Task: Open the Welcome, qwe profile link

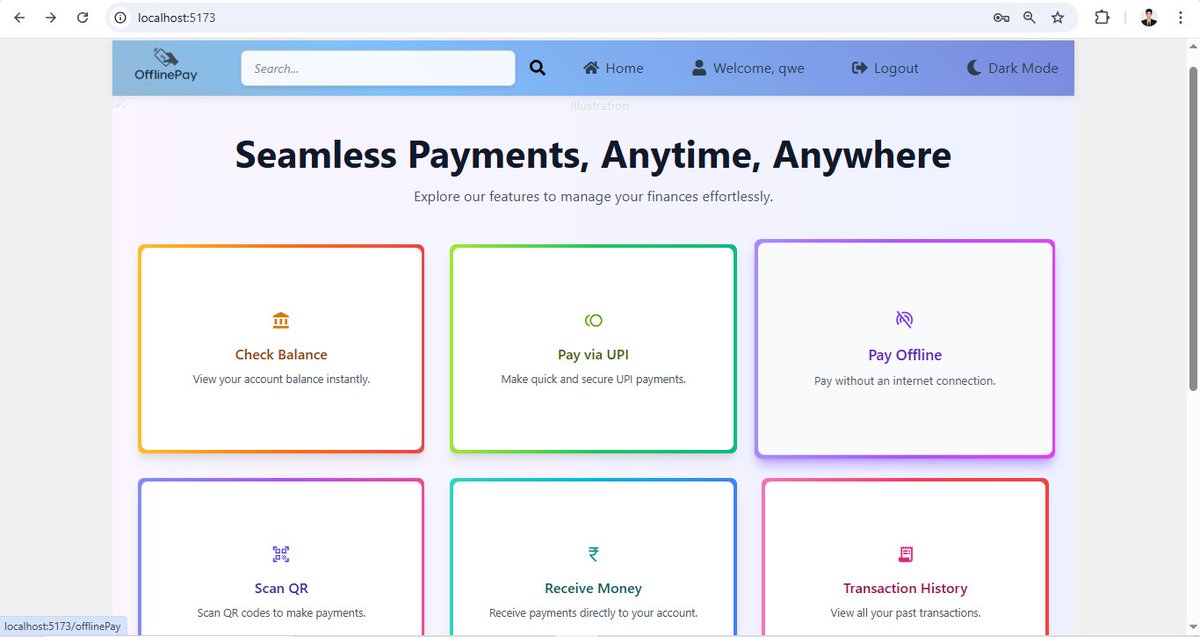Action: click(x=748, y=68)
